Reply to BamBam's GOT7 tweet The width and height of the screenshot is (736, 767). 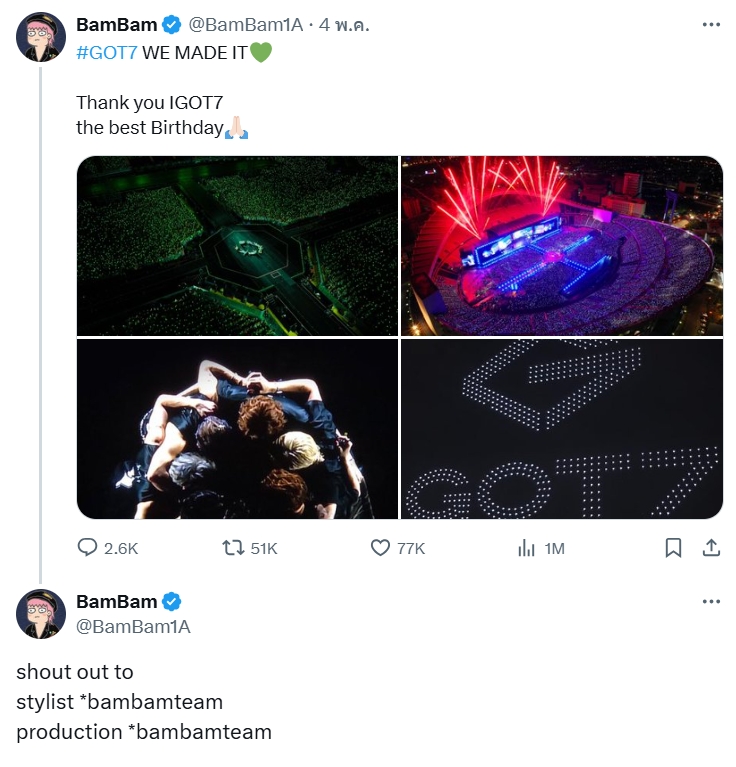coord(88,548)
